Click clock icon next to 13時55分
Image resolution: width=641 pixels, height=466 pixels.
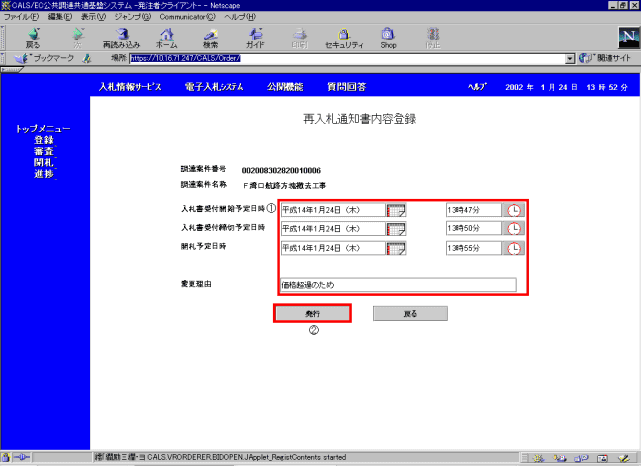coord(513,248)
